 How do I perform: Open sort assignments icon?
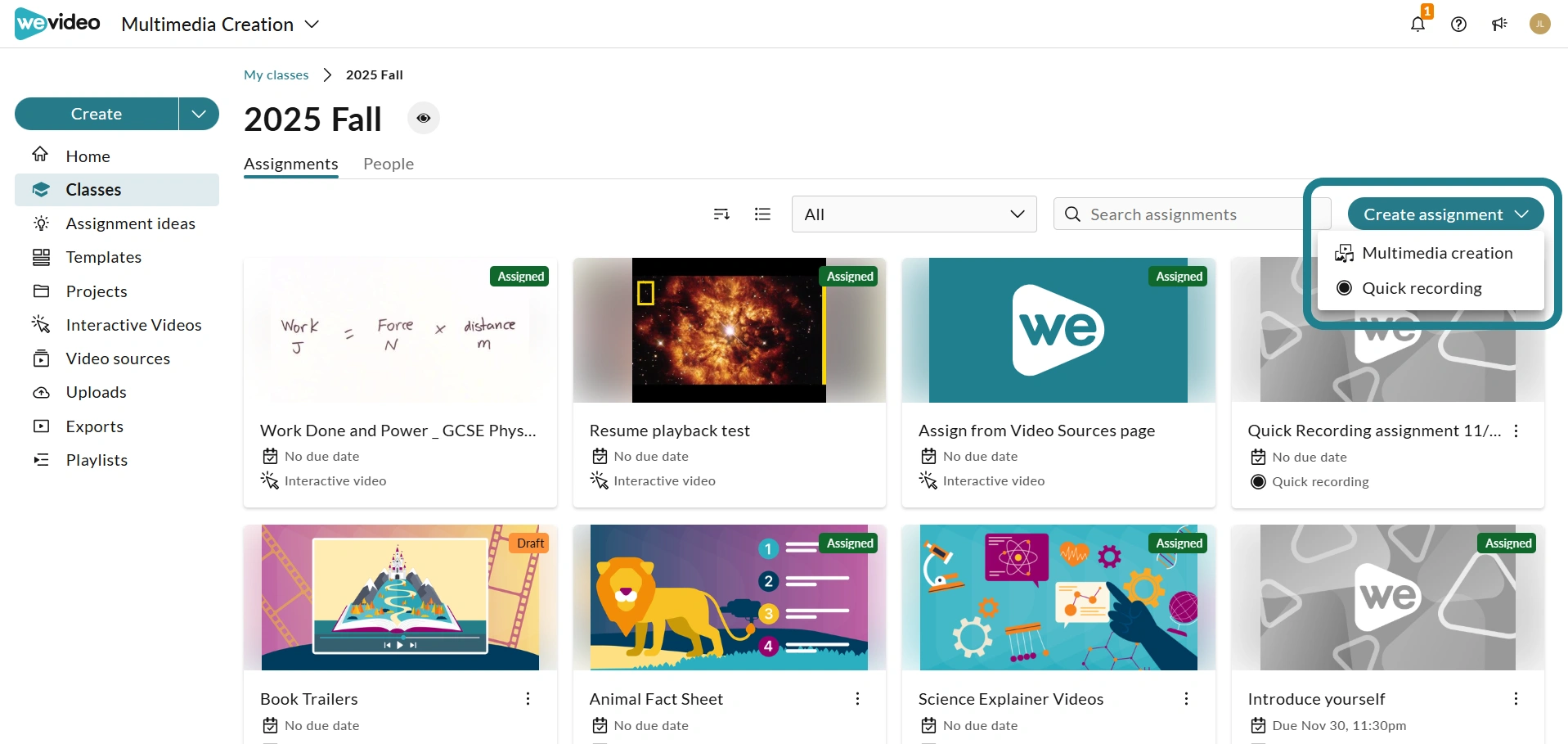721,214
